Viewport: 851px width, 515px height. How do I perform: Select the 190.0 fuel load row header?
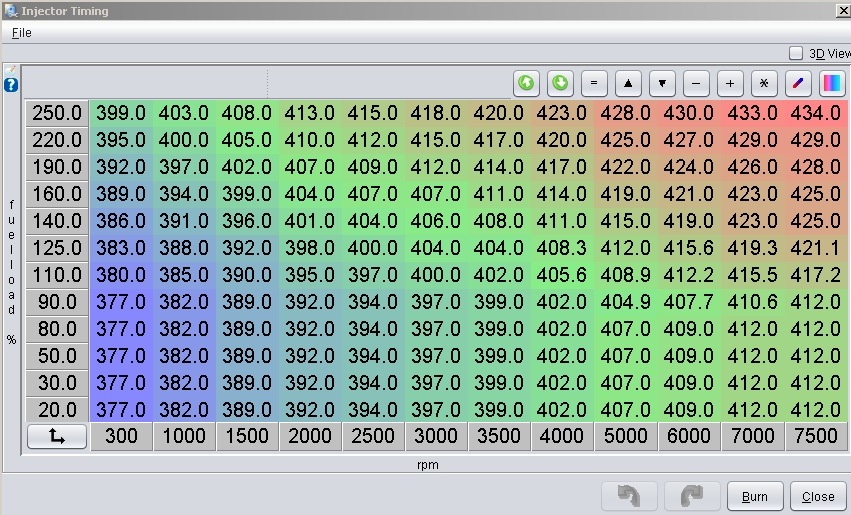click(57, 167)
